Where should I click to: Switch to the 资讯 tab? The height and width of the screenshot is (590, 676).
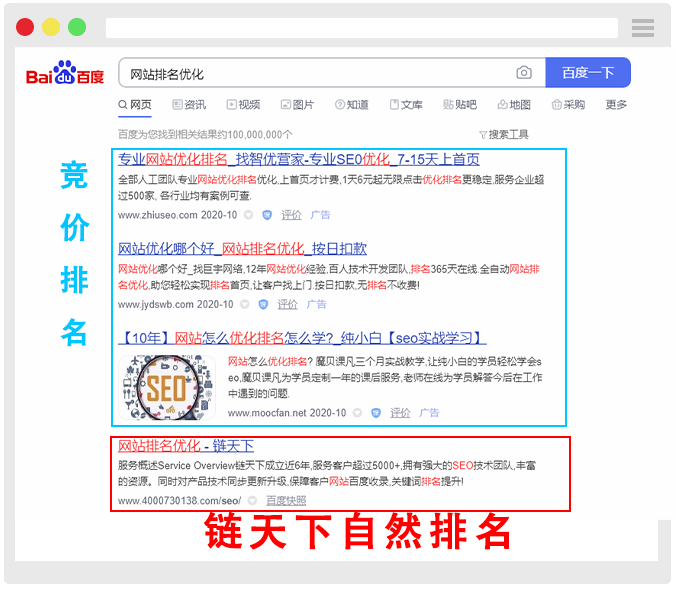pyautogui.click(x=189, y=105)
